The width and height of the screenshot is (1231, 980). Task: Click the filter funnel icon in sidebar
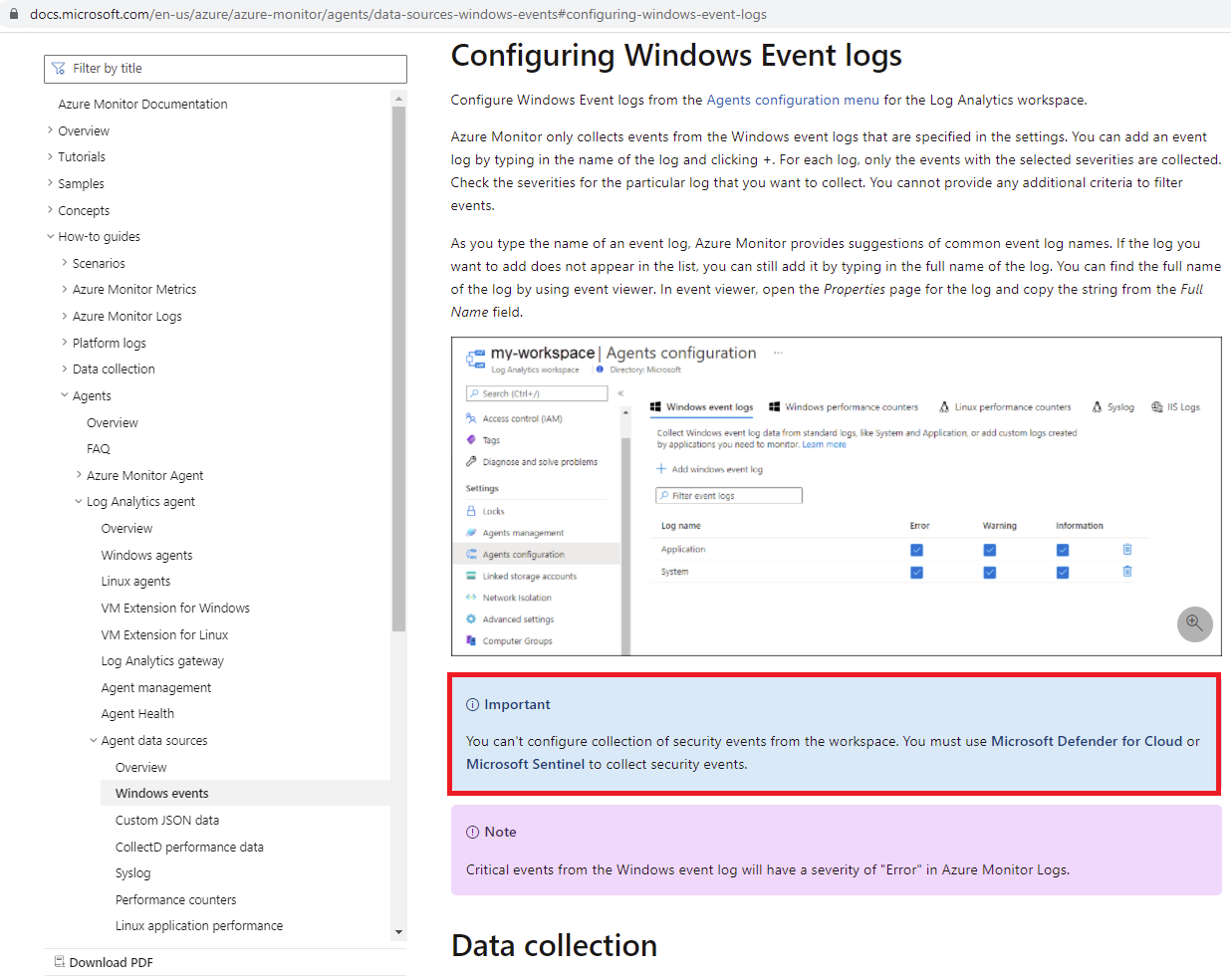59,69
